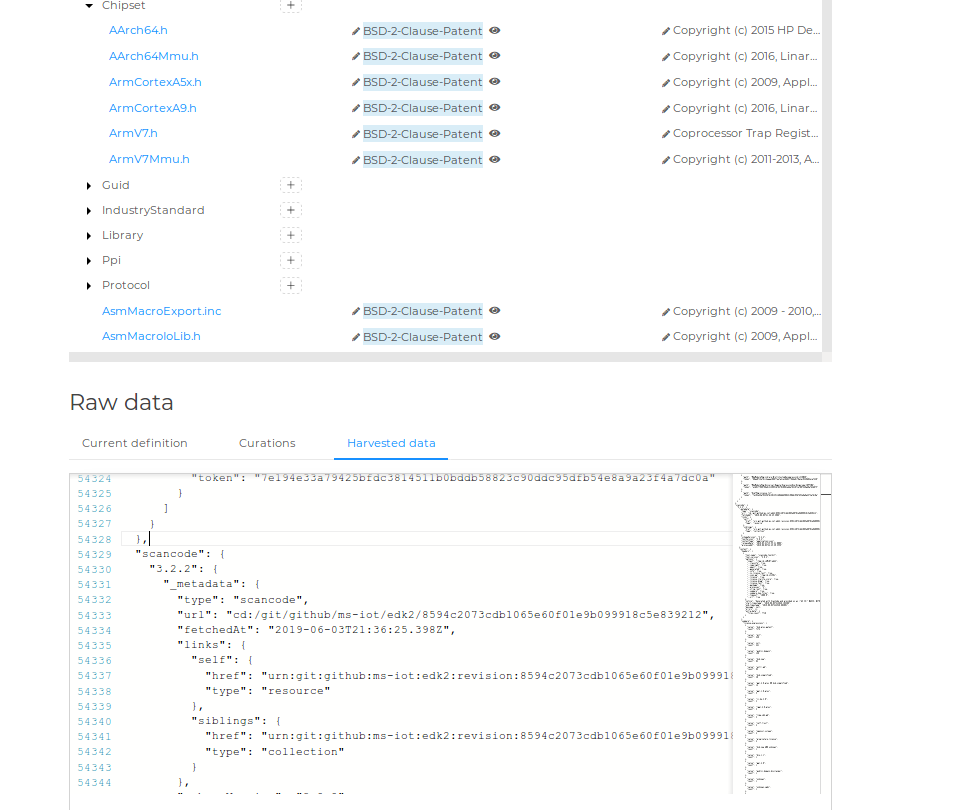
Task: Edit the copyright for AArch64Mmu.h
Action: coord(665,56)
